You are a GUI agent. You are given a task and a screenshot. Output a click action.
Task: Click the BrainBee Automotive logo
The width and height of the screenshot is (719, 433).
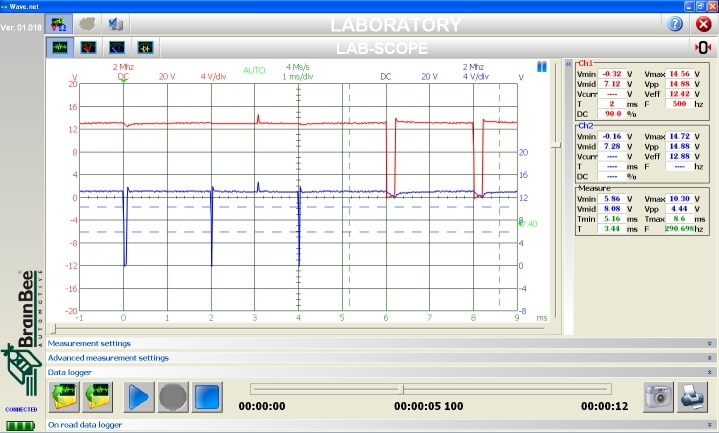coord(23,333)
